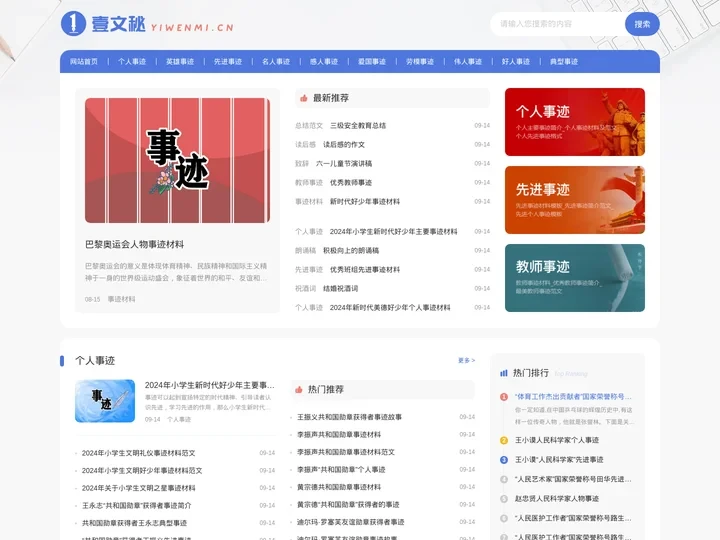Click the red rank 1 badge
The width and height of the screenshot is (720, 540).
[504, 397]
